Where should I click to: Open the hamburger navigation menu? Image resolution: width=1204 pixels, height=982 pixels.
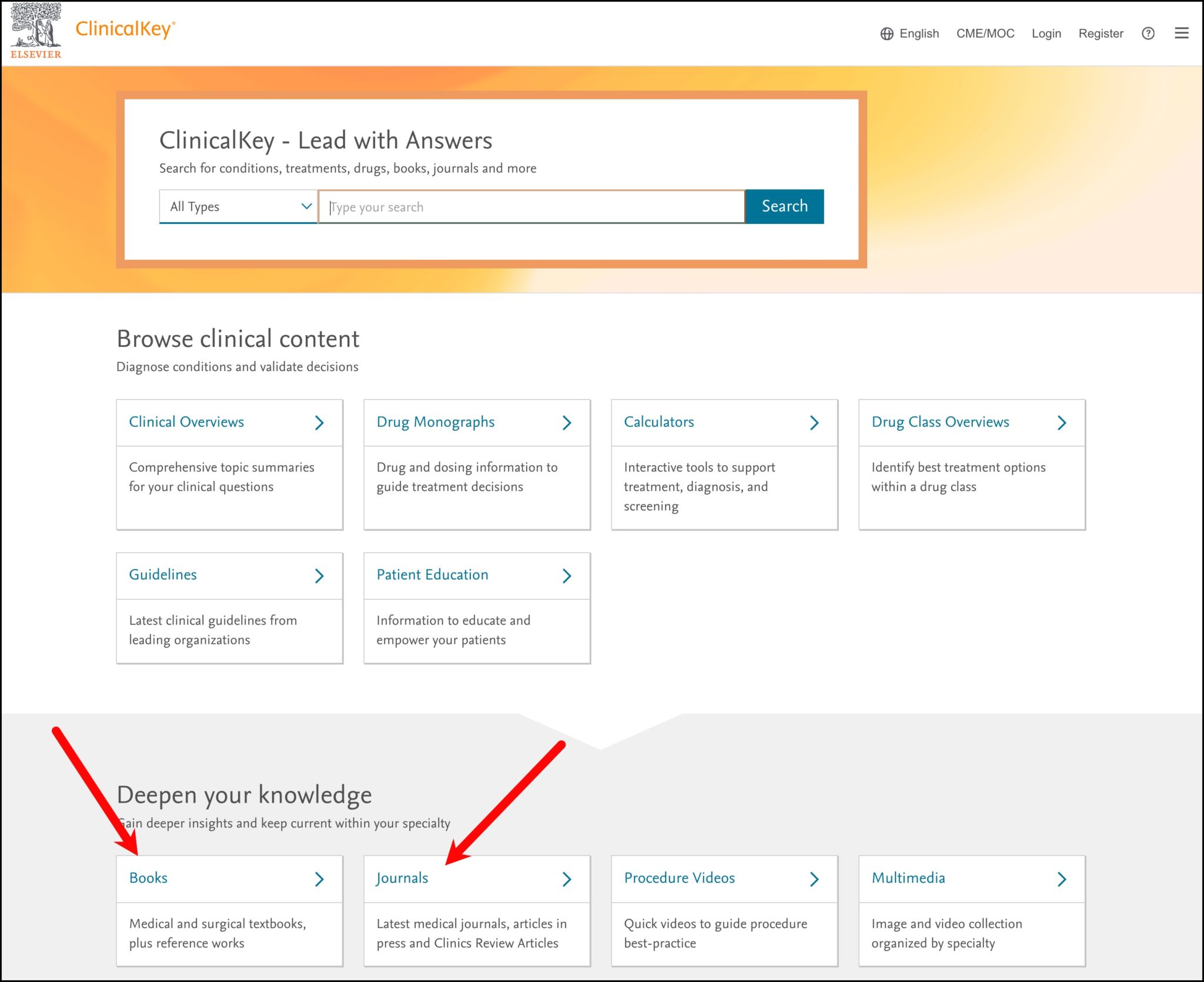tap(1182, 34)
